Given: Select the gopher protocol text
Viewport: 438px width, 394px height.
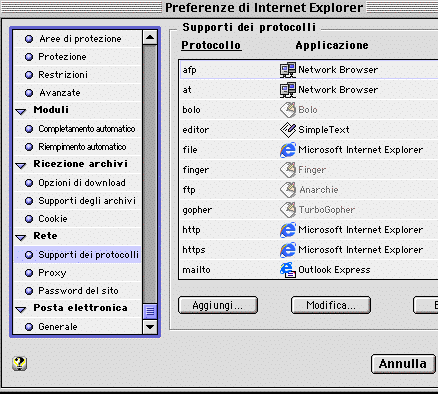Looking at the screenshot, I should pos(197,210).
